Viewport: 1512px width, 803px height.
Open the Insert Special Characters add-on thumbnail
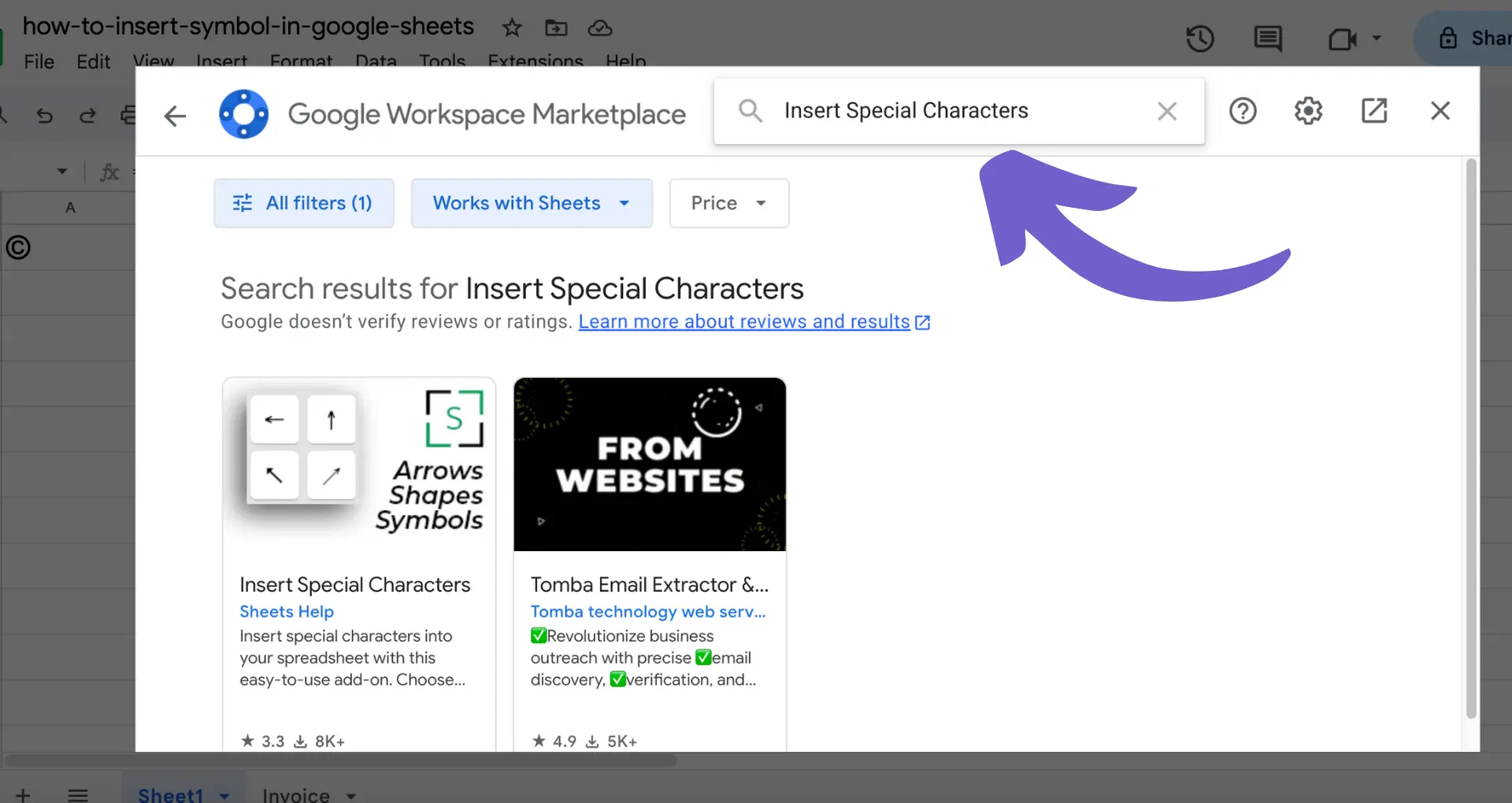point(359,464)
